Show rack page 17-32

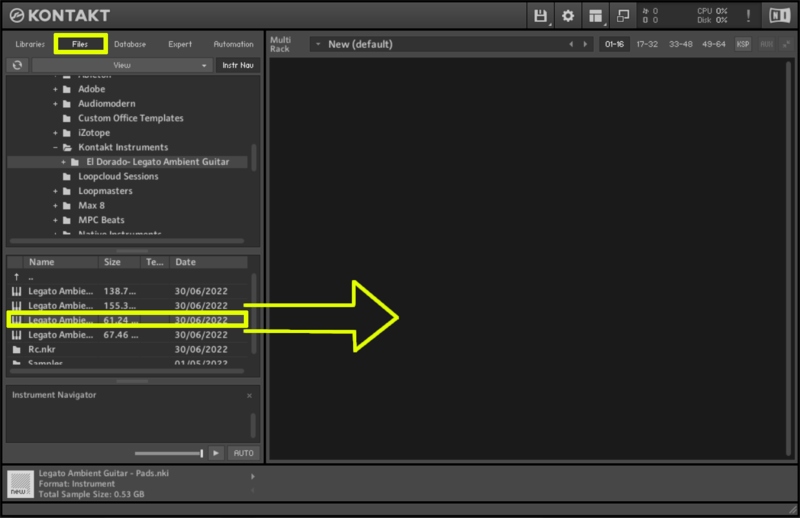click(x=647, y=44)
